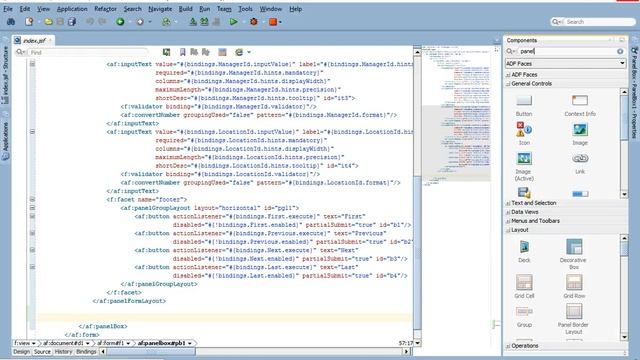This screenshot has height=360, width=640.
Task: Collapse the ManagerId af:inputText code fold
Action: tap(32, 64)
